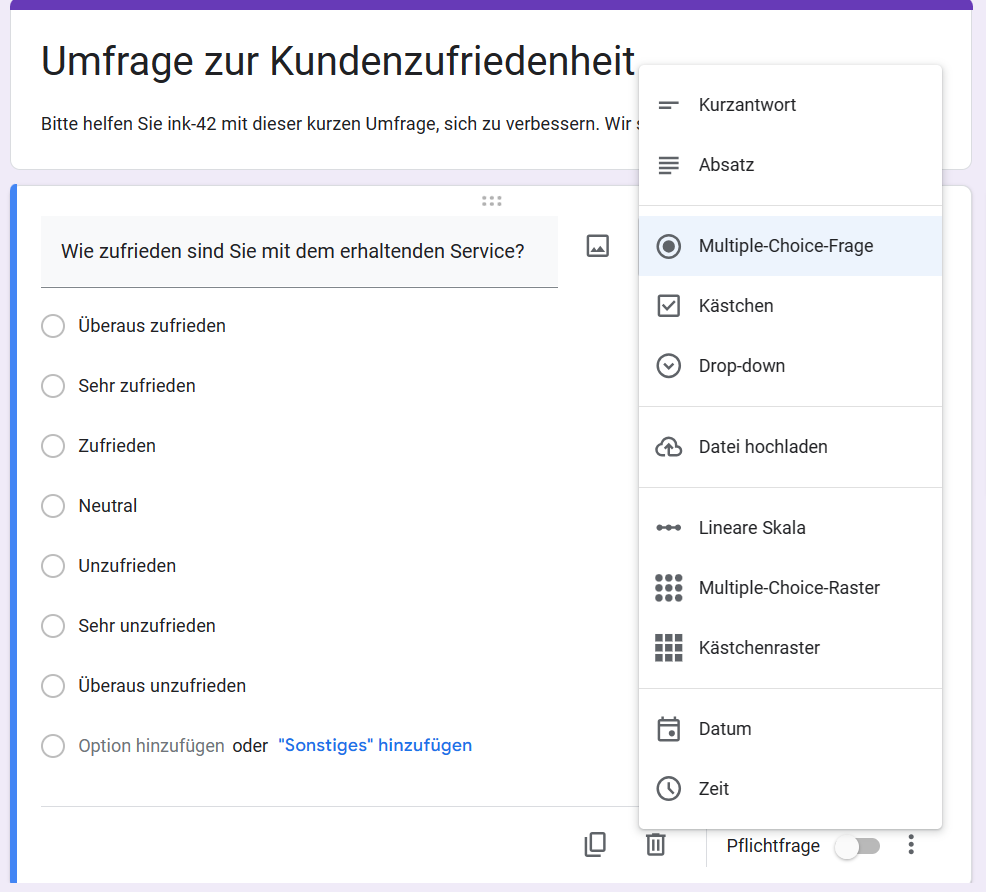Click the "Sonstiges" hinzufügen link
Viewport: 986px width, 892px height.
[375, 746]
